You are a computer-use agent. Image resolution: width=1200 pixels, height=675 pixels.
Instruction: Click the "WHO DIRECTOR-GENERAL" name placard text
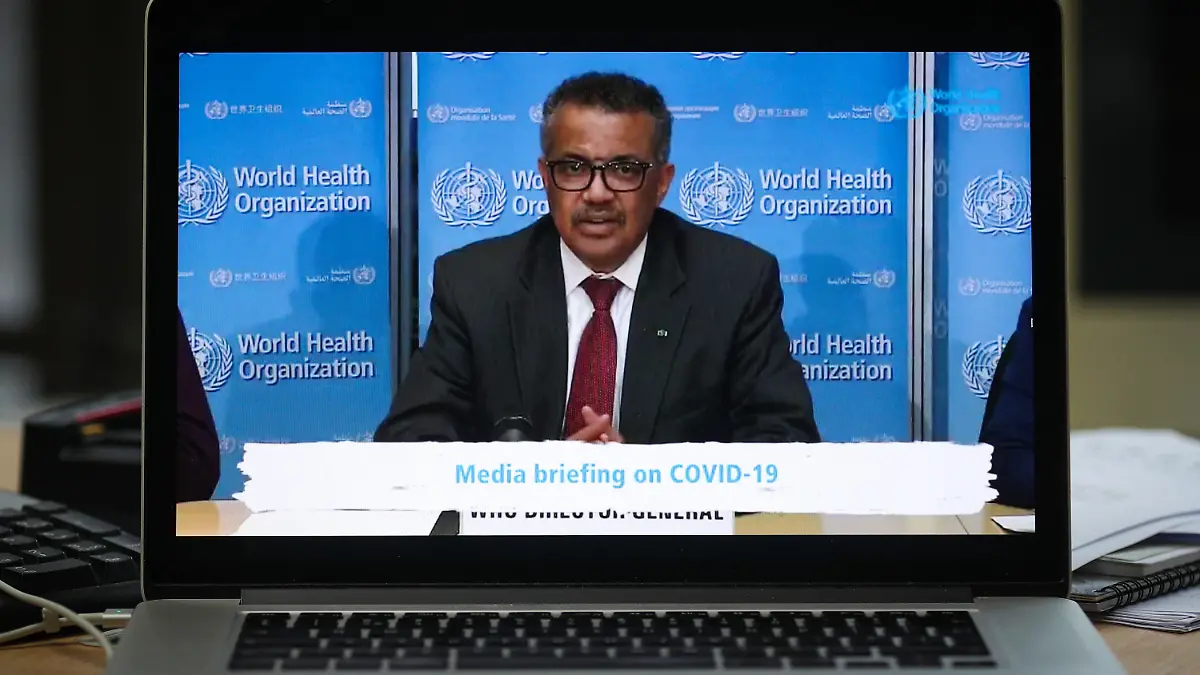(x=596, y=516)
